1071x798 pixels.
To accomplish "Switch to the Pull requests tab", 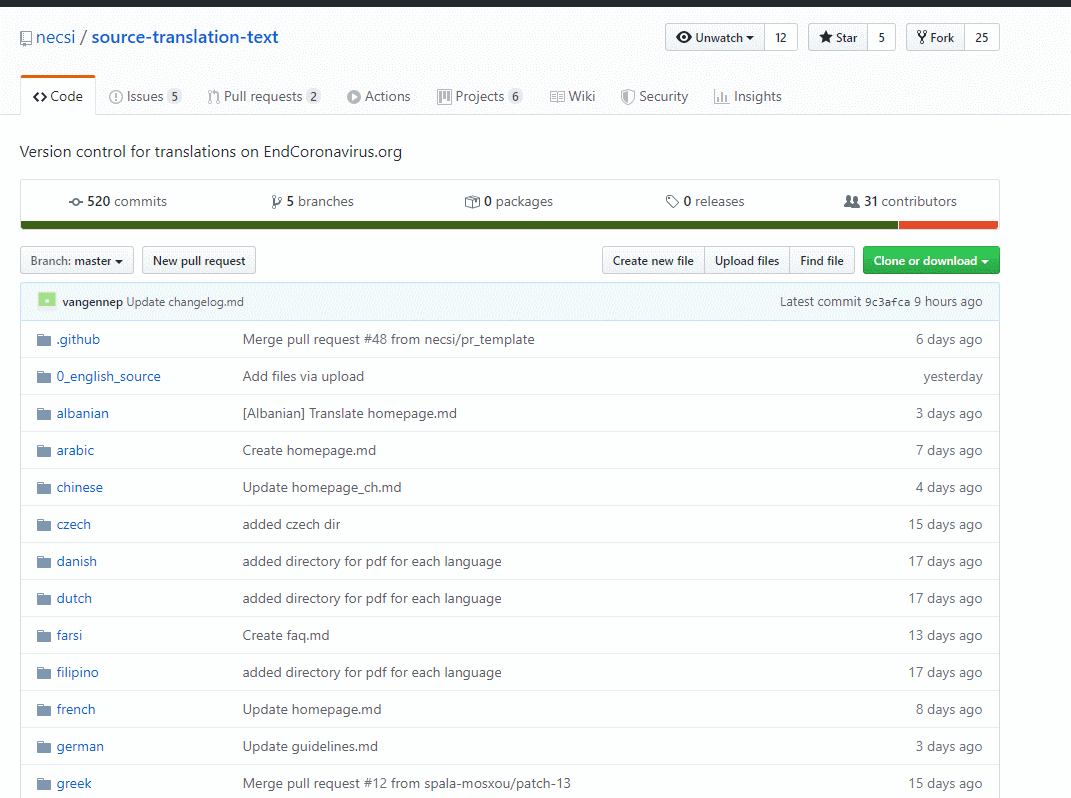I will coord(264,96).
